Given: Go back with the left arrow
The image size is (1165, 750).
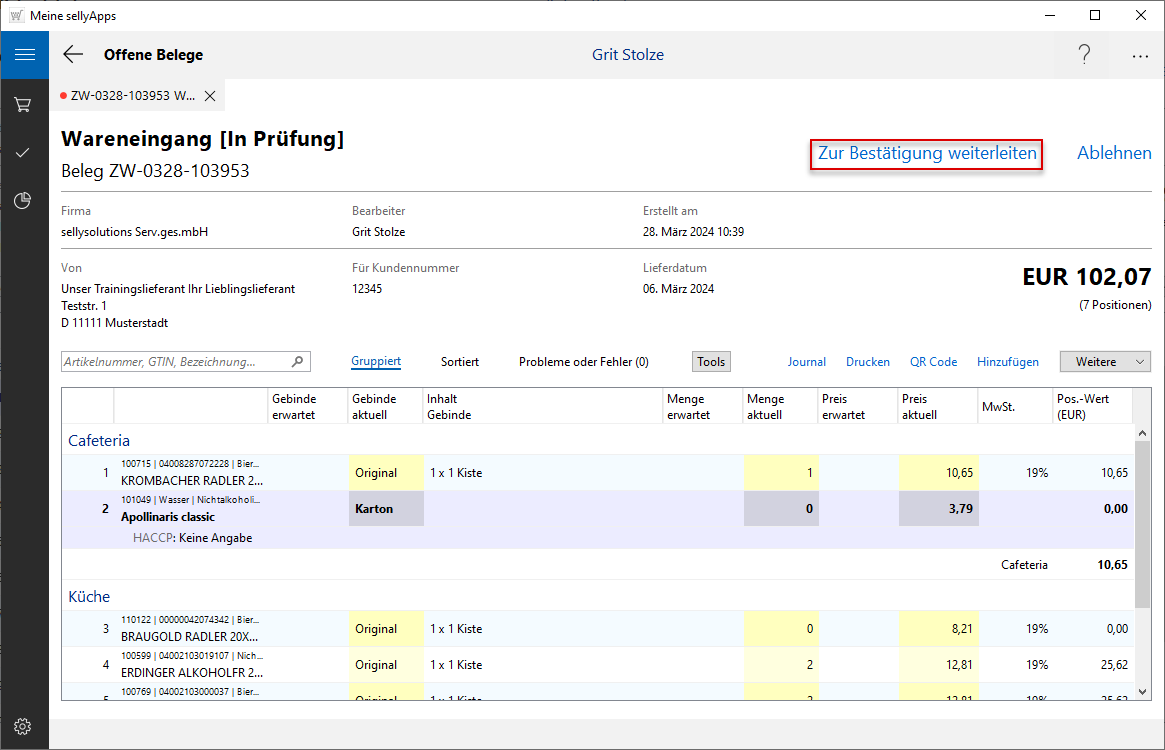Looking at the screenshot, I should (73, 55).
